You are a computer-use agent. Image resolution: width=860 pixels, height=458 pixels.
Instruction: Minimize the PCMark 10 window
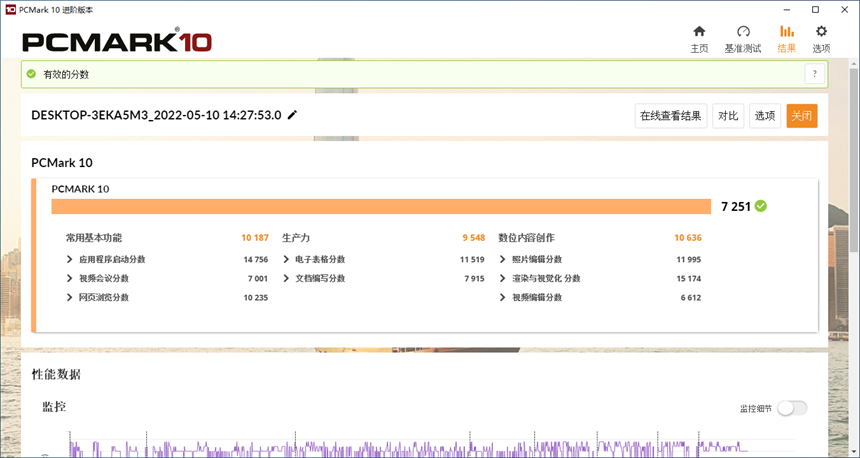[786, 9]
